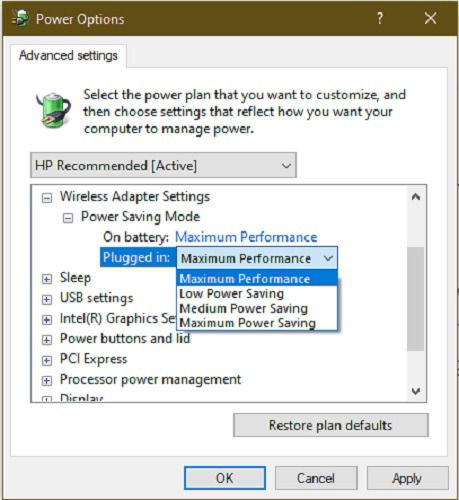459x500 pixels.
Task: Choose Low Power Saving option
Action: coord(231,294)
